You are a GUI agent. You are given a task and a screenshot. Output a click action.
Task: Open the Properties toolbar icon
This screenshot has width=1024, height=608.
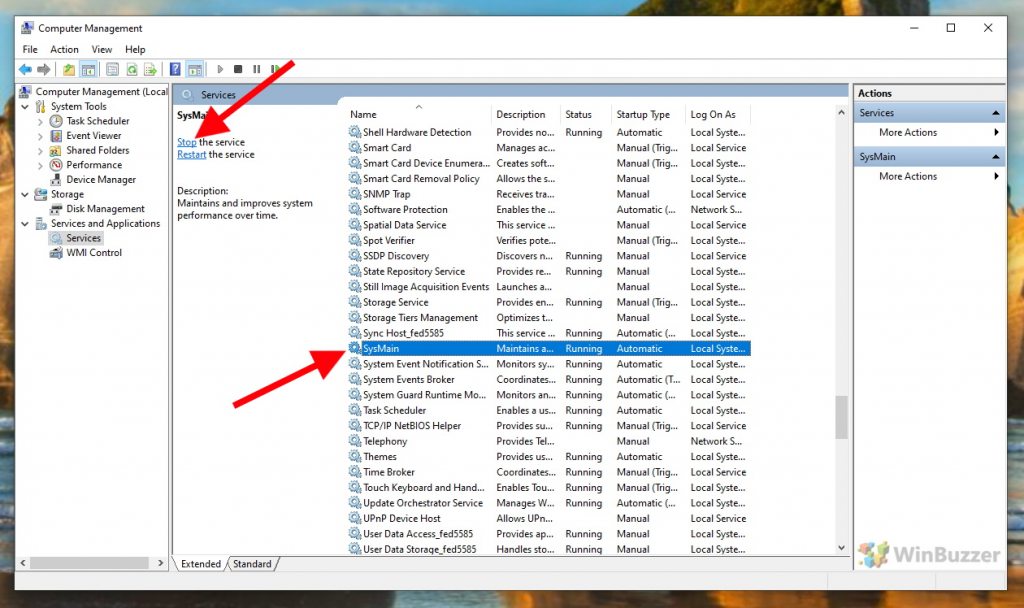(x=112, y=69)
